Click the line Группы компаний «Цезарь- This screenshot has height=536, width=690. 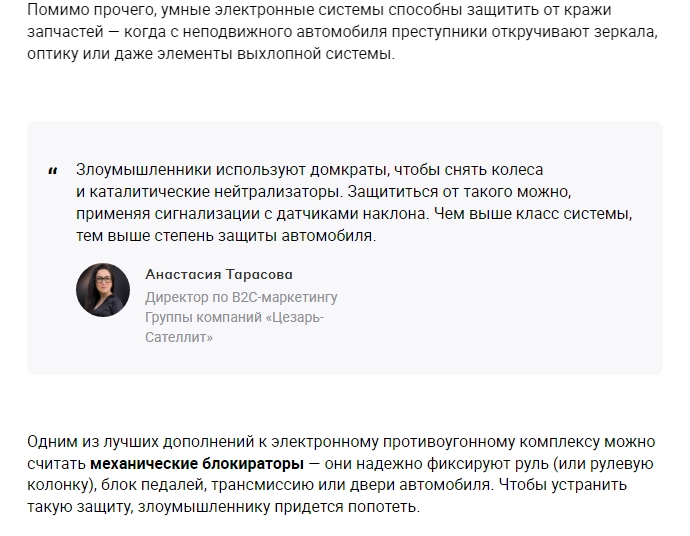coord(235,317)
